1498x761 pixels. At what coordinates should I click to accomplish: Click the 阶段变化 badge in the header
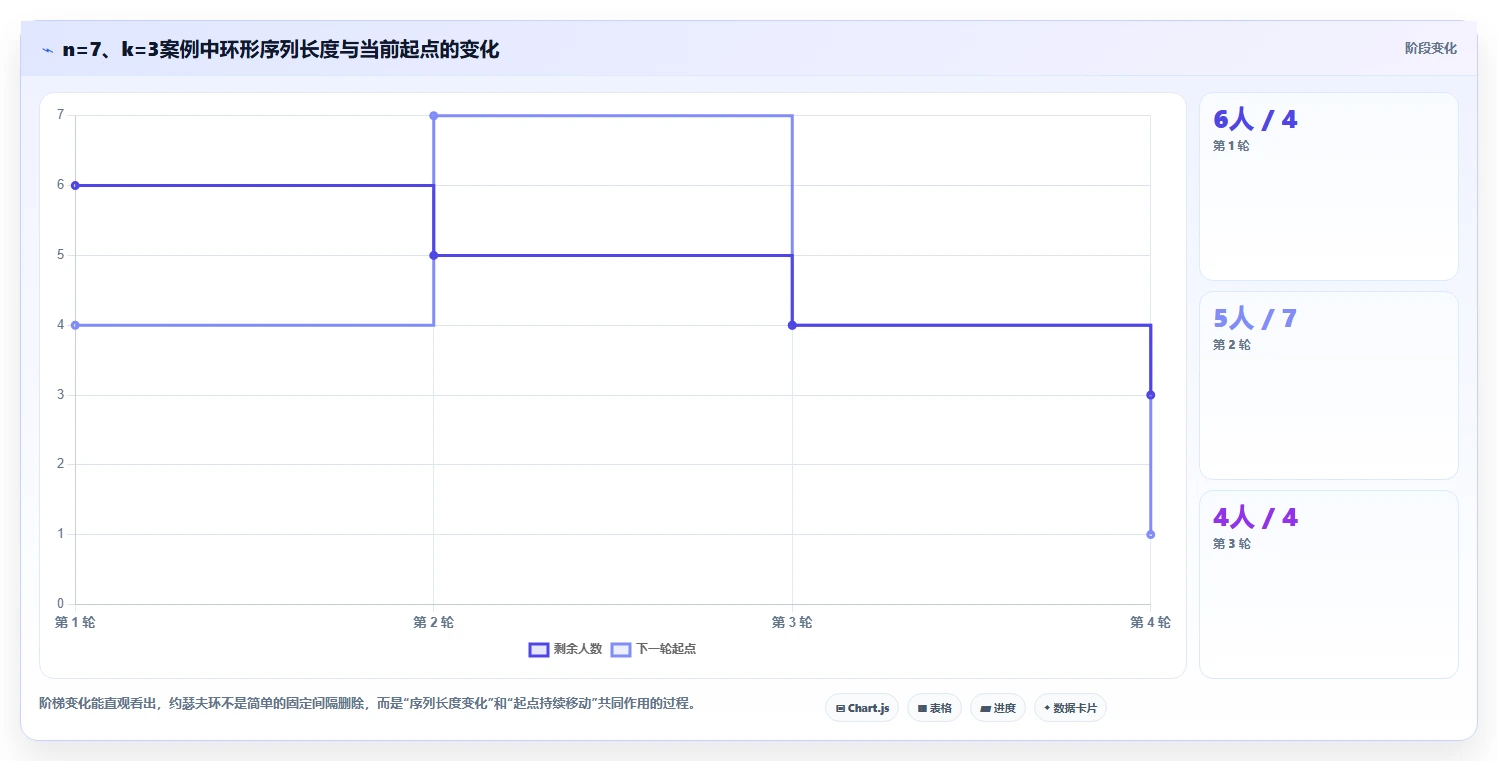[x=1430, y=48]
